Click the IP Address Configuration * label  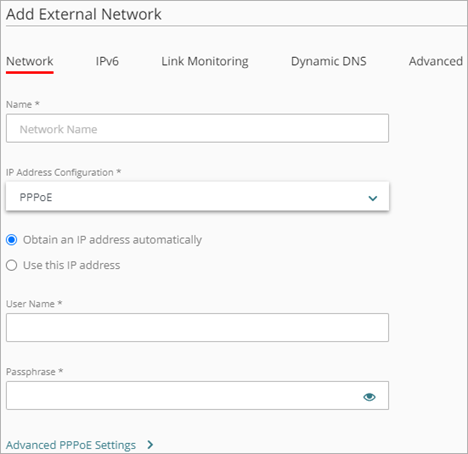(63, 172)
